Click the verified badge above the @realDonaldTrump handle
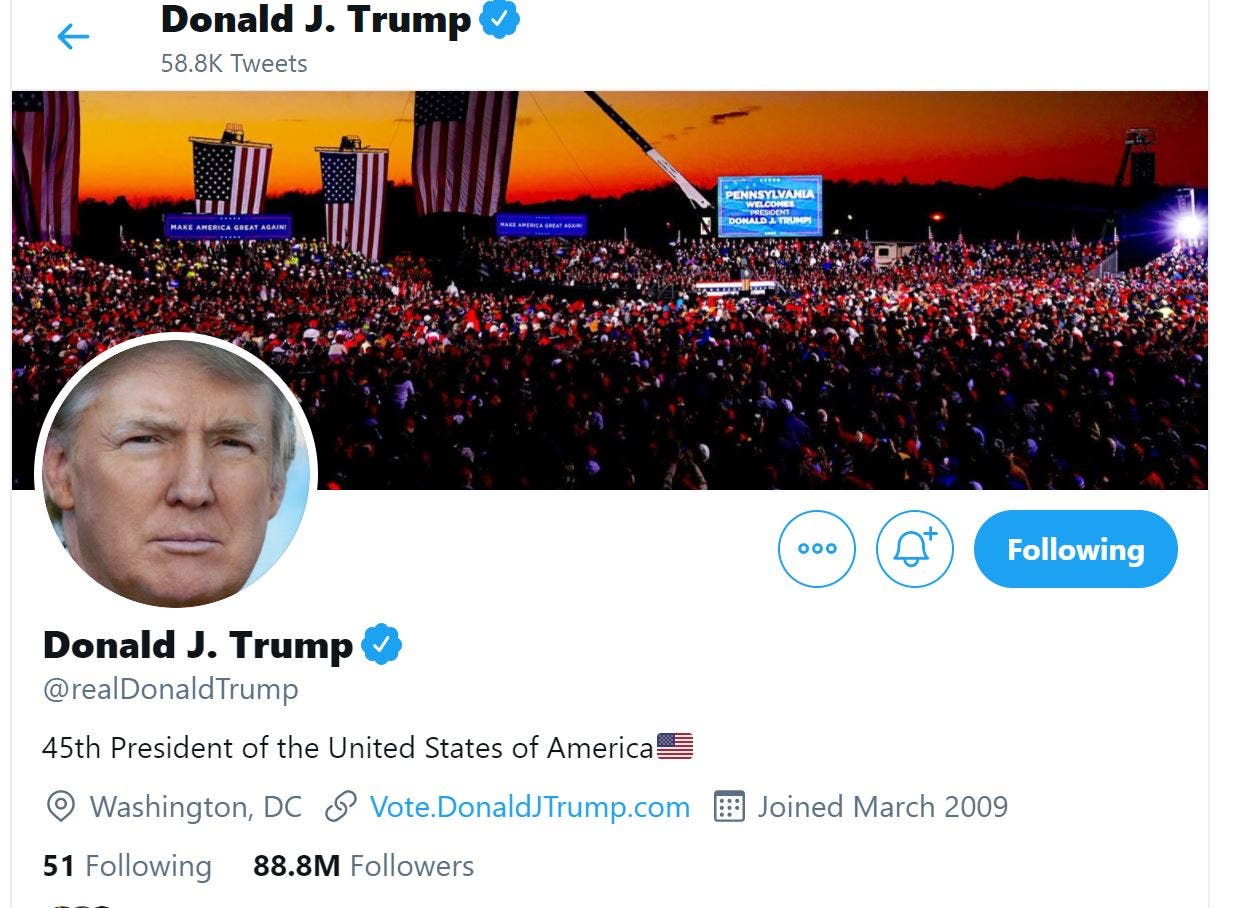Viewport: 1237px width, 908px height. tap(381, 645)
